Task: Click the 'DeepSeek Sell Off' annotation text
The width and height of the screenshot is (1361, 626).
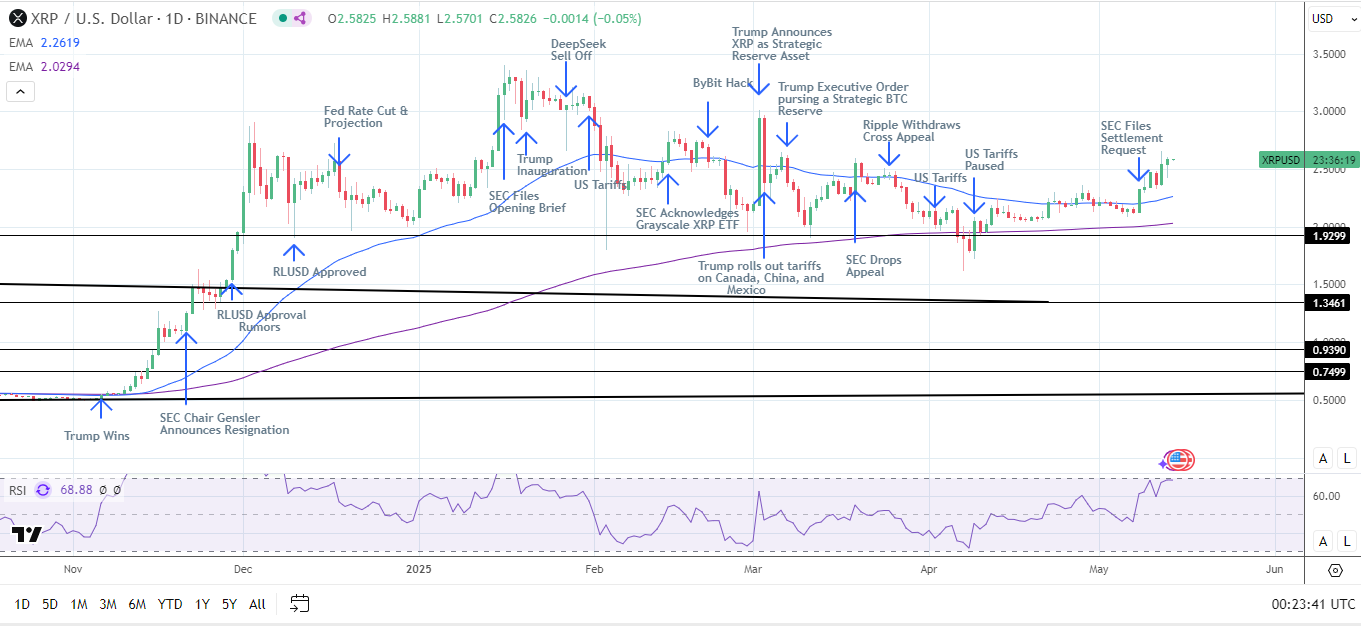Action: click(x=578, y=50)
